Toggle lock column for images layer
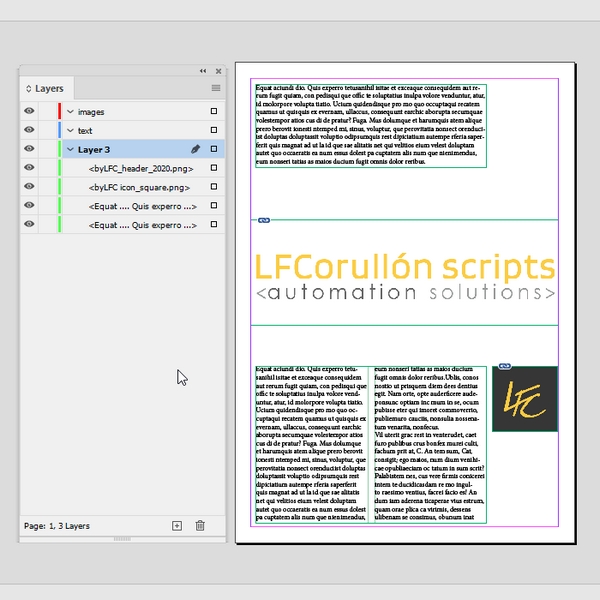The width and height of the screenshot is (600, 600). (x=47, y=111)
